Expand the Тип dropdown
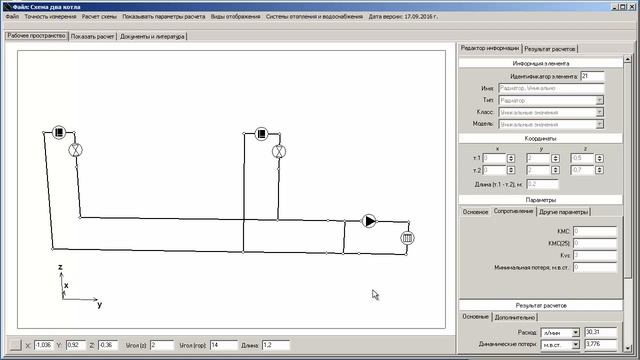This screenshot has height=360, width=640. click(599, 100)
